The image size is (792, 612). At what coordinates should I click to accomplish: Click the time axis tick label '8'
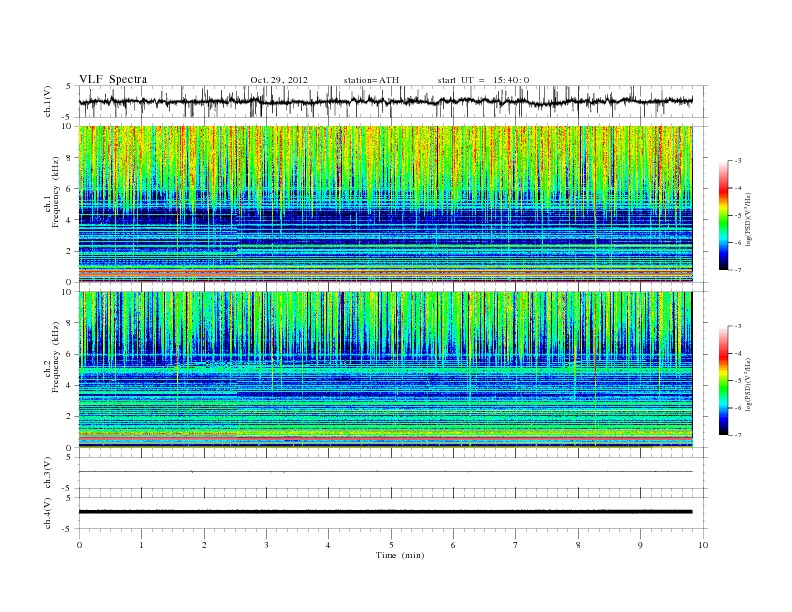[578, 545]
